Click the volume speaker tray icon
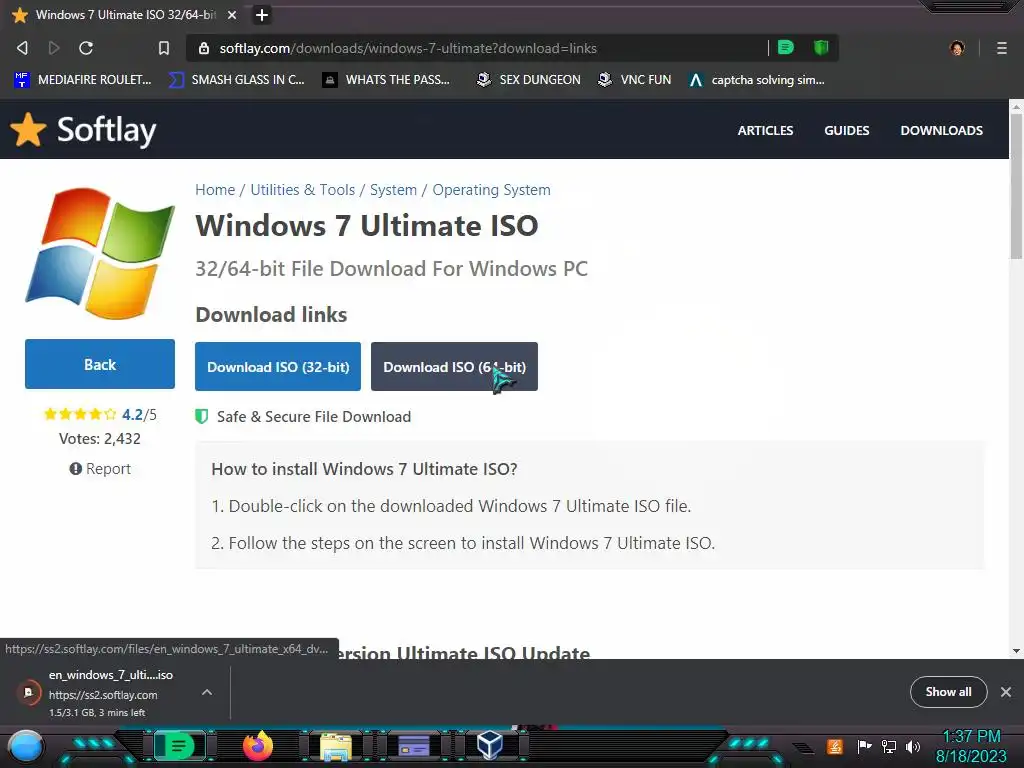The height and width of the screenshot is (768, 1024). [912, 746]
